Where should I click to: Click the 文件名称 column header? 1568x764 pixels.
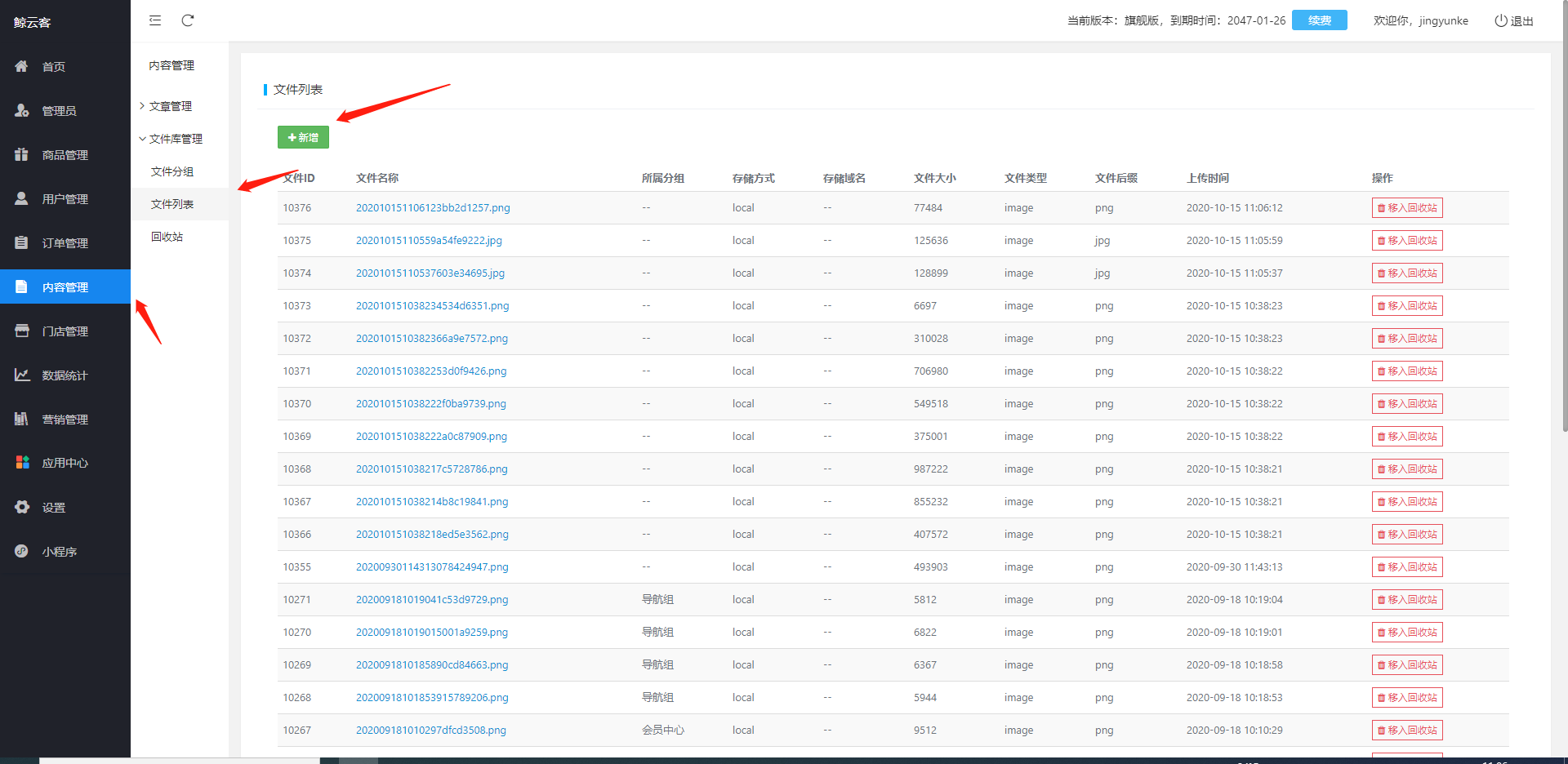click(x=377, y=178)
